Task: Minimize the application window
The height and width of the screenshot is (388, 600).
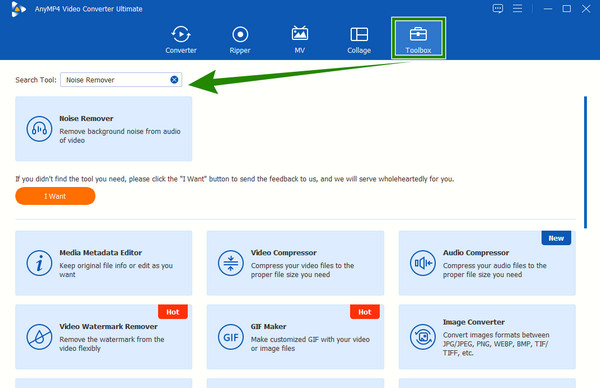Action: tap(548, 8)
